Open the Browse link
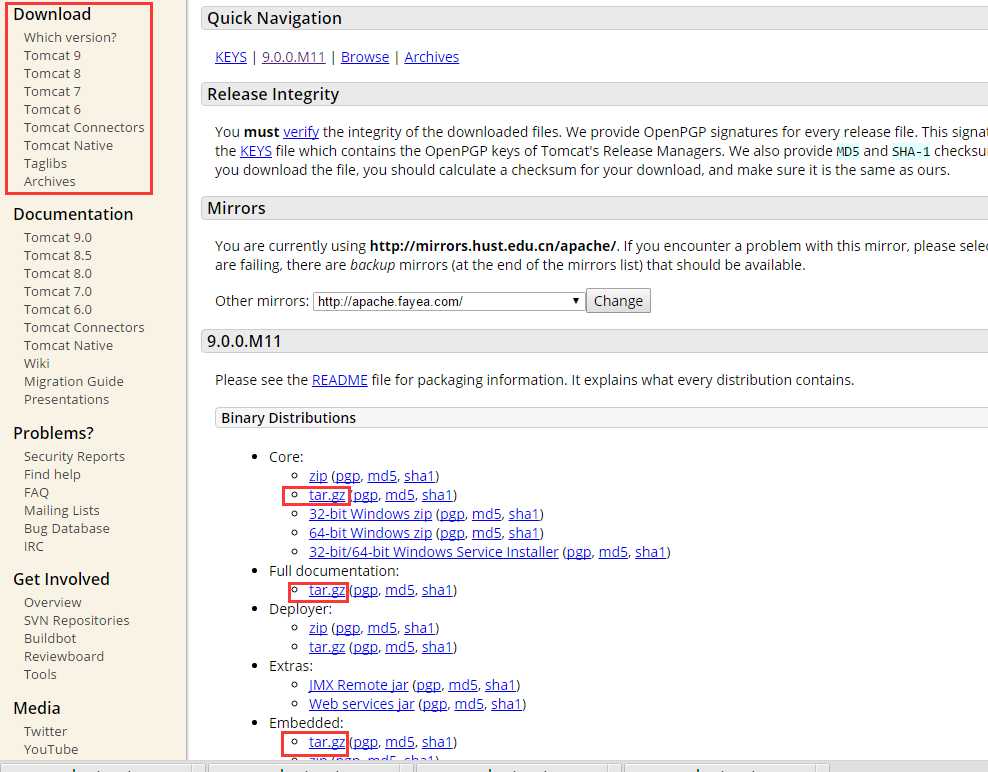Screen dimensions: 988x772 pyautogui.click(x=365, y=57)
